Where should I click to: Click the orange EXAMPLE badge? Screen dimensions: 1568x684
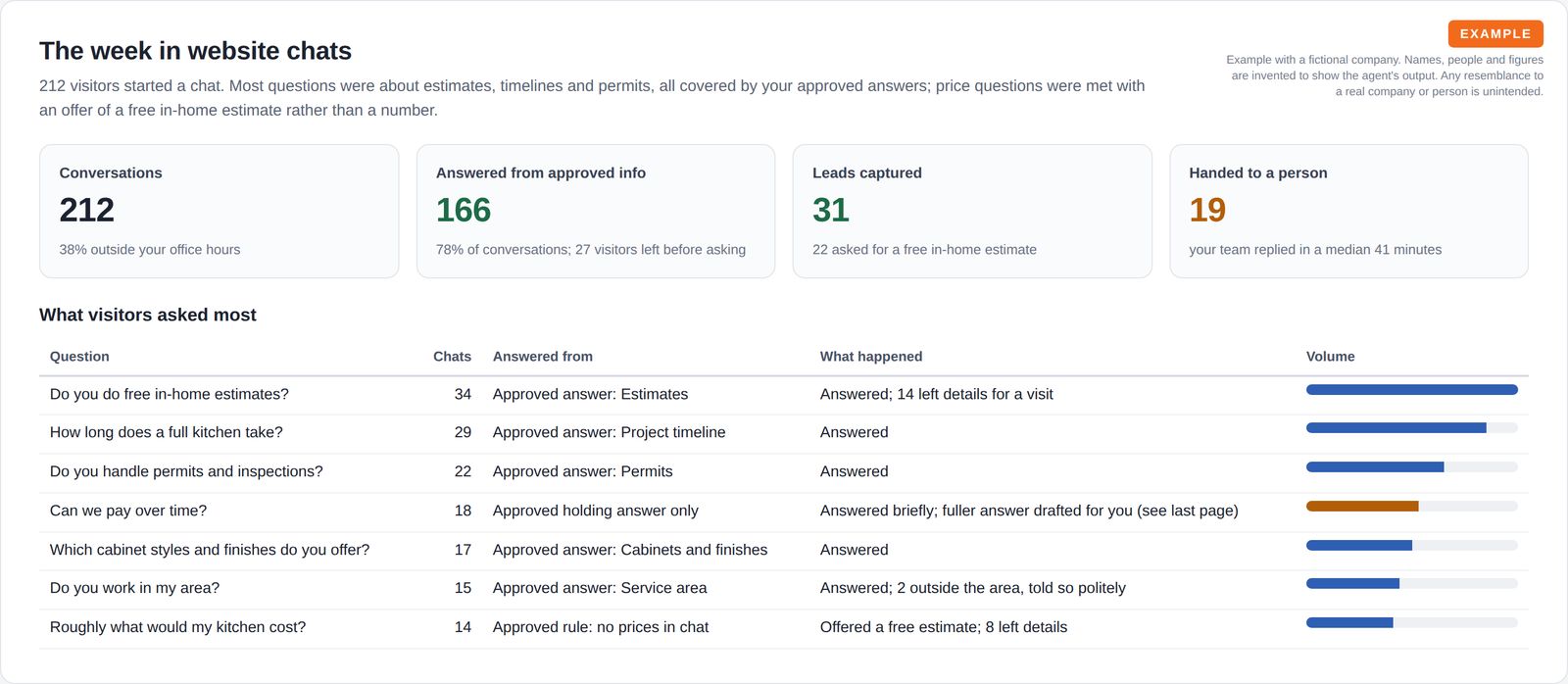(x=1495, y=33)
